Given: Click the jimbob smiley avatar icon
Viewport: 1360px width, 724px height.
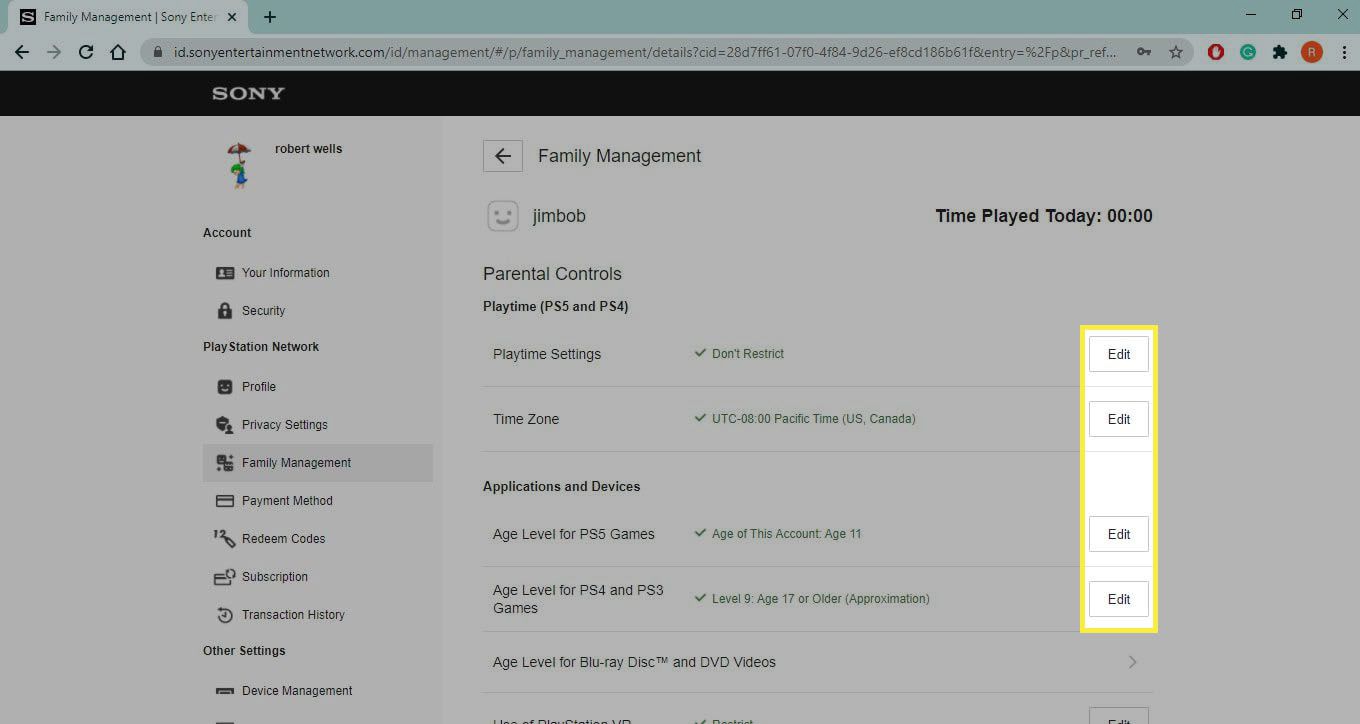Looking at the screenshot, I should (502, 216).
